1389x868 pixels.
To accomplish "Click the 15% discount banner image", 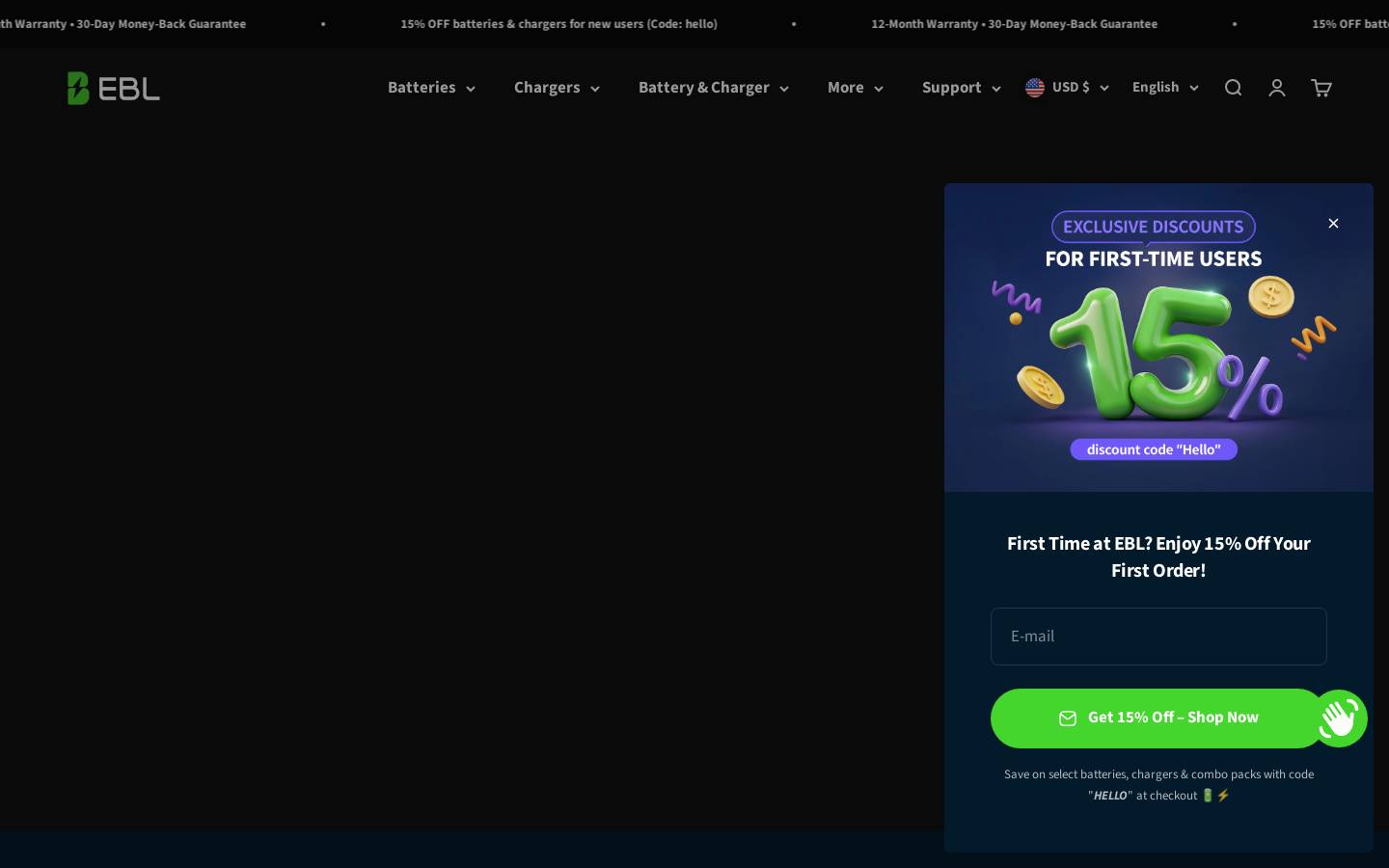I will tap(1158, 338).
